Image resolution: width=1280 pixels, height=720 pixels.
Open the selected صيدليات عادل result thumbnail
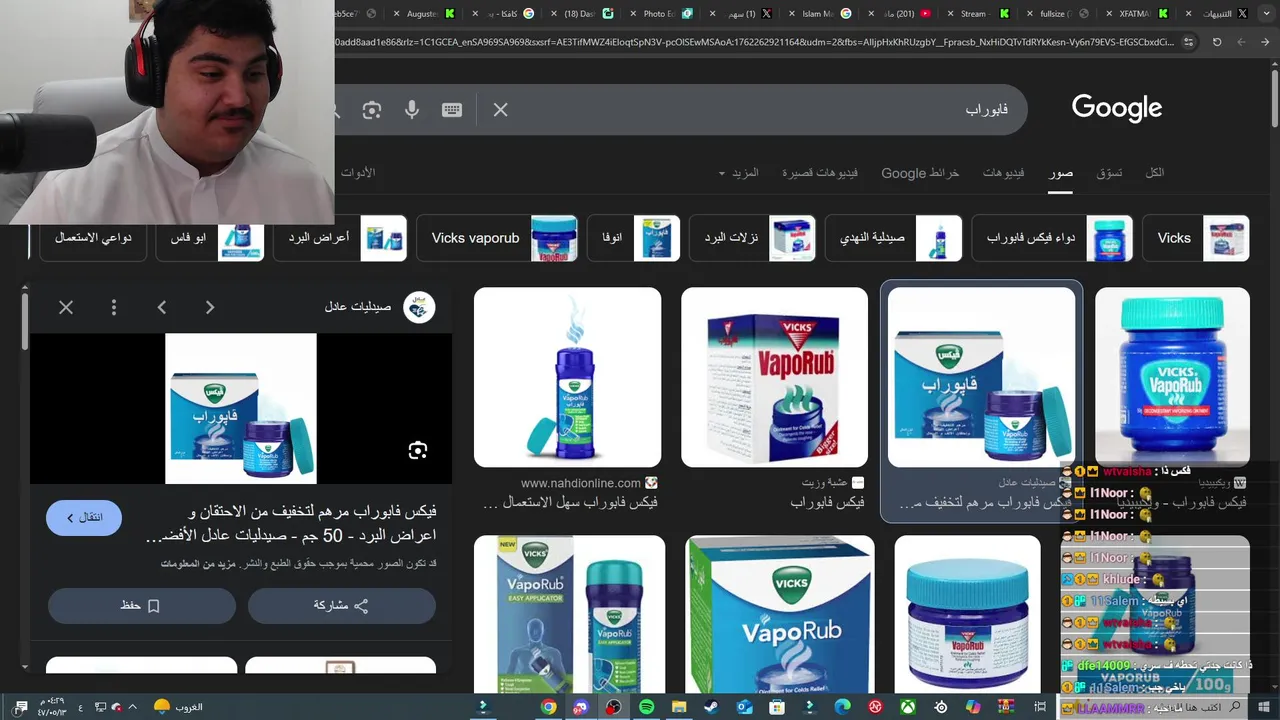click(981, 377)
